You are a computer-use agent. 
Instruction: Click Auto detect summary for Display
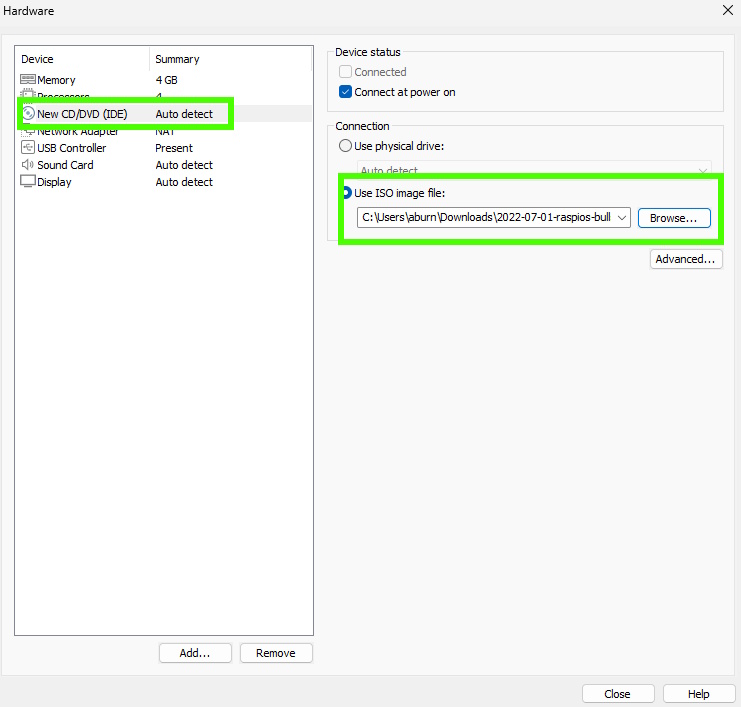(184, 182)
